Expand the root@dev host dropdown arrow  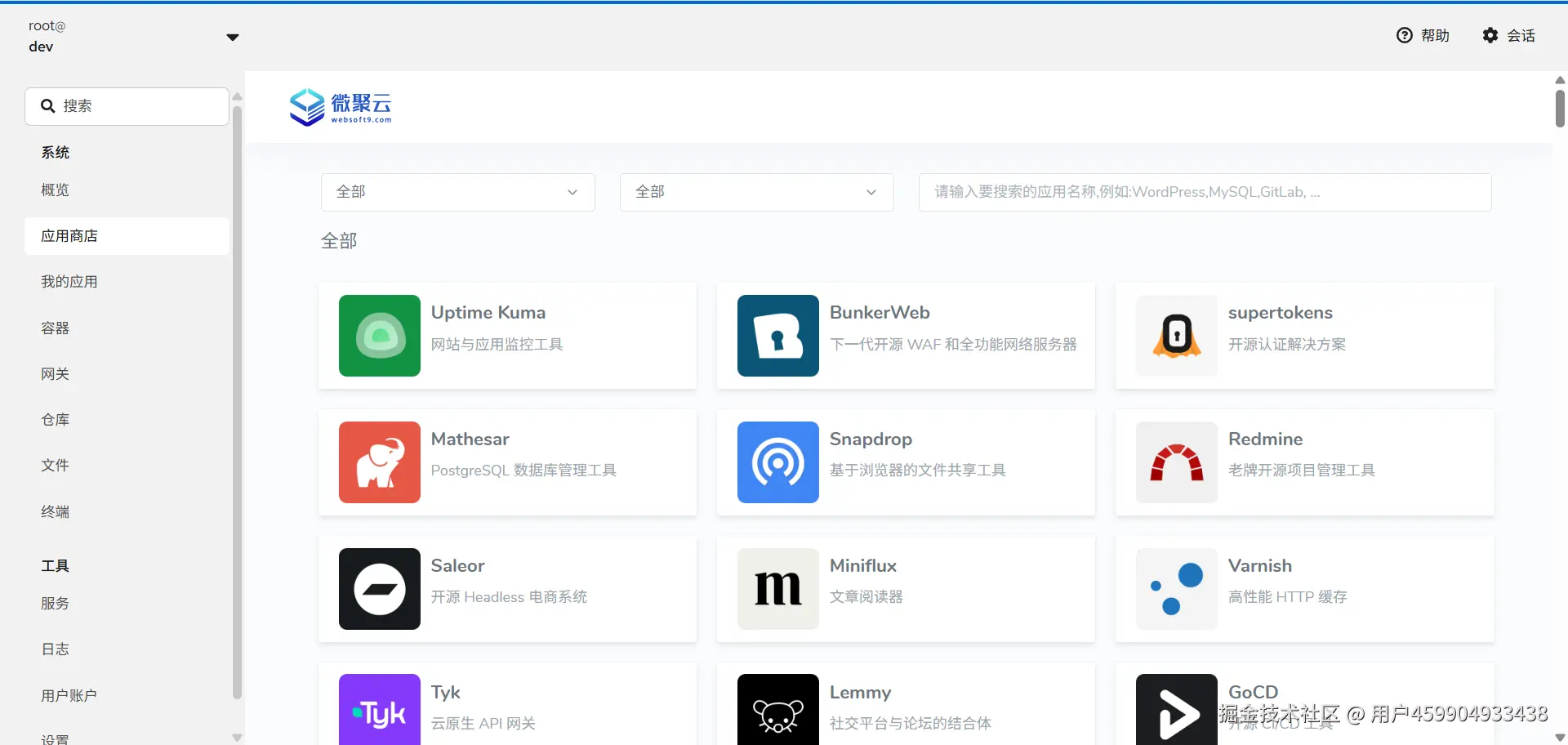click(x=233, y=37)
